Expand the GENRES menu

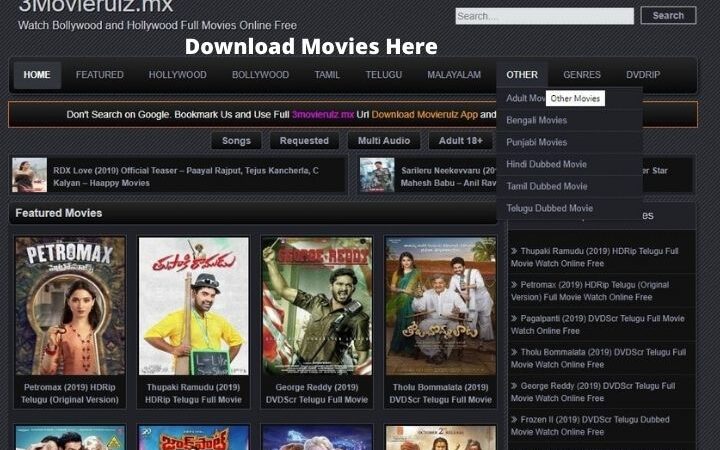pos(582,75)
